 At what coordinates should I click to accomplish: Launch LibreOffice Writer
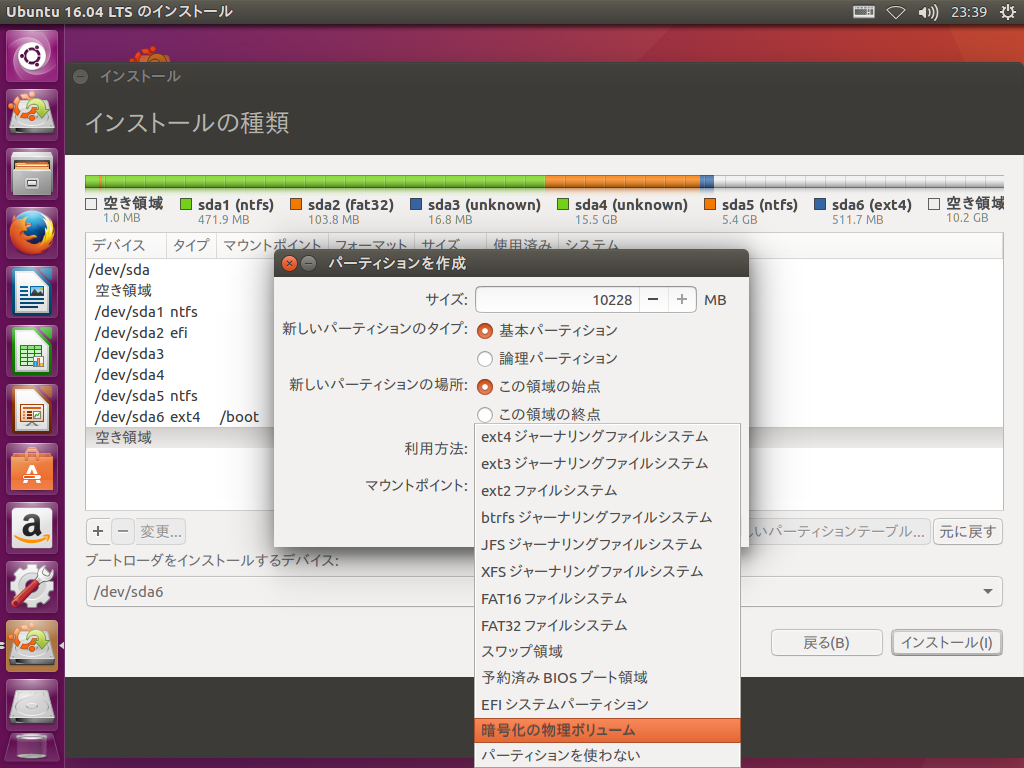coord(32,292)
